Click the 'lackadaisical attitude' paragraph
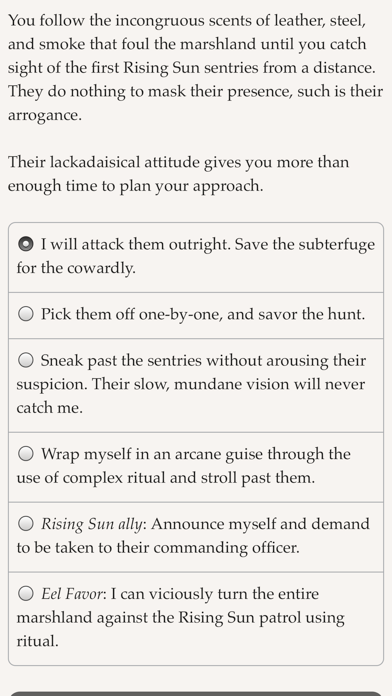Screen dimensions: 392x696 178,174
